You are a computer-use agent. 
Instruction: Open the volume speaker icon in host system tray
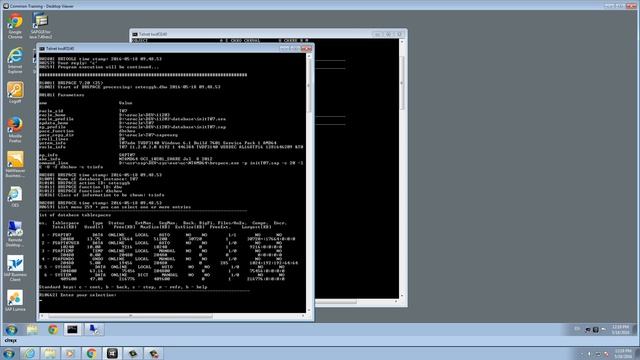[x=589, y=354]
